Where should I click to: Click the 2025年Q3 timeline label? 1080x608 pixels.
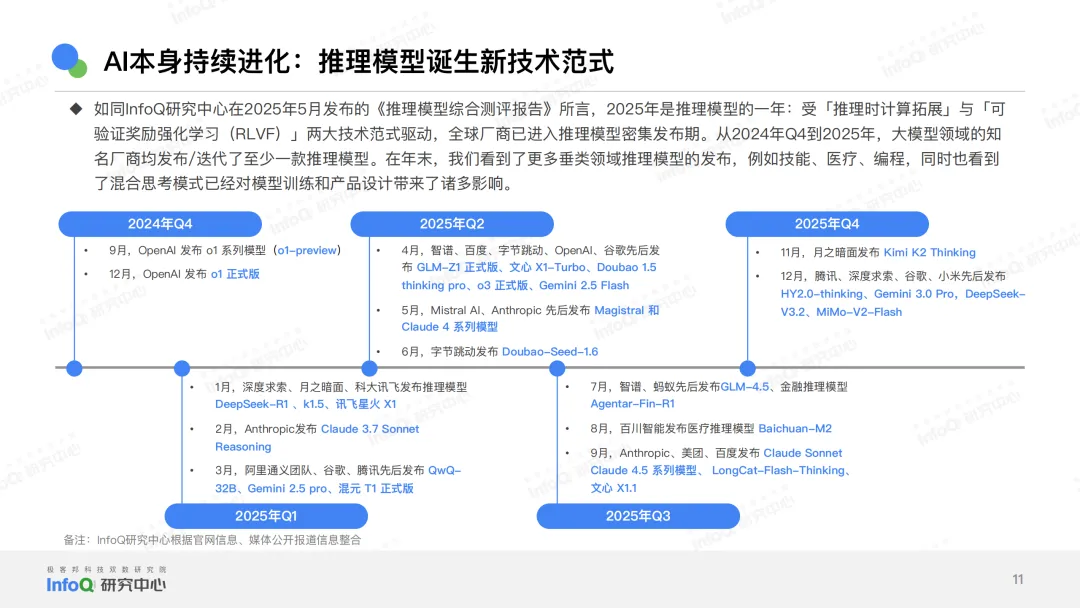638,516
